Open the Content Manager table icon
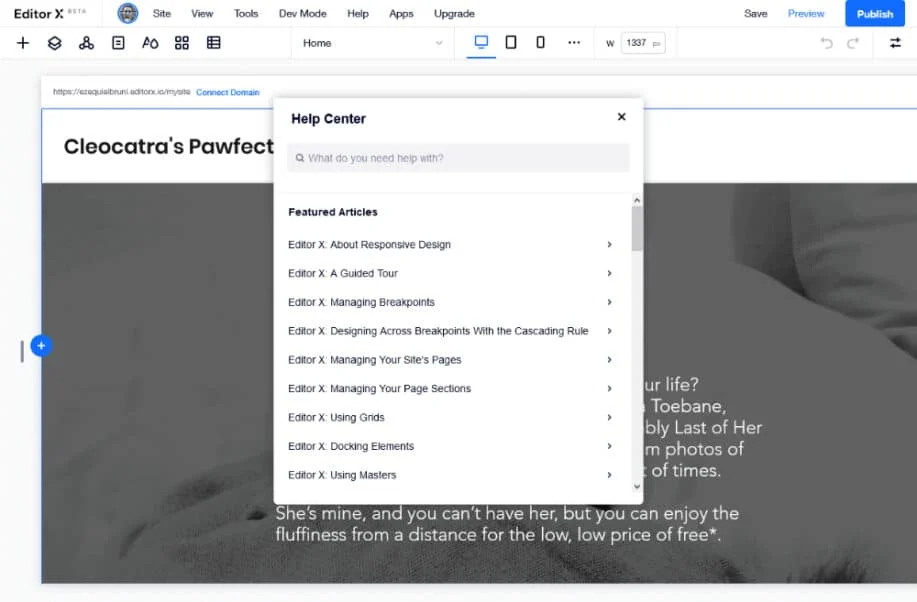The height and width of the screenshot is (602, 917). coord(213,43)
